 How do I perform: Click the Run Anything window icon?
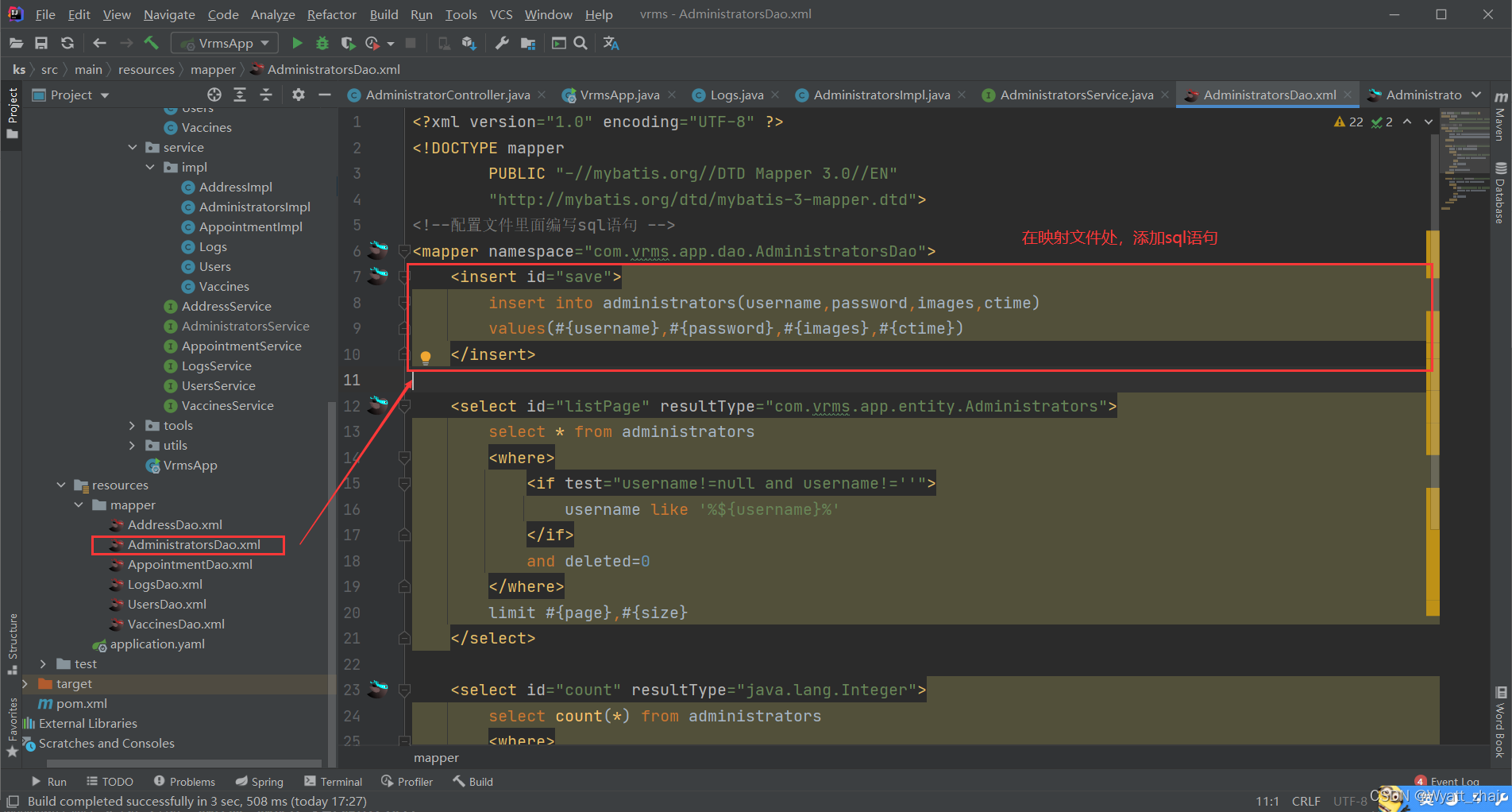[x=559, y=43]
